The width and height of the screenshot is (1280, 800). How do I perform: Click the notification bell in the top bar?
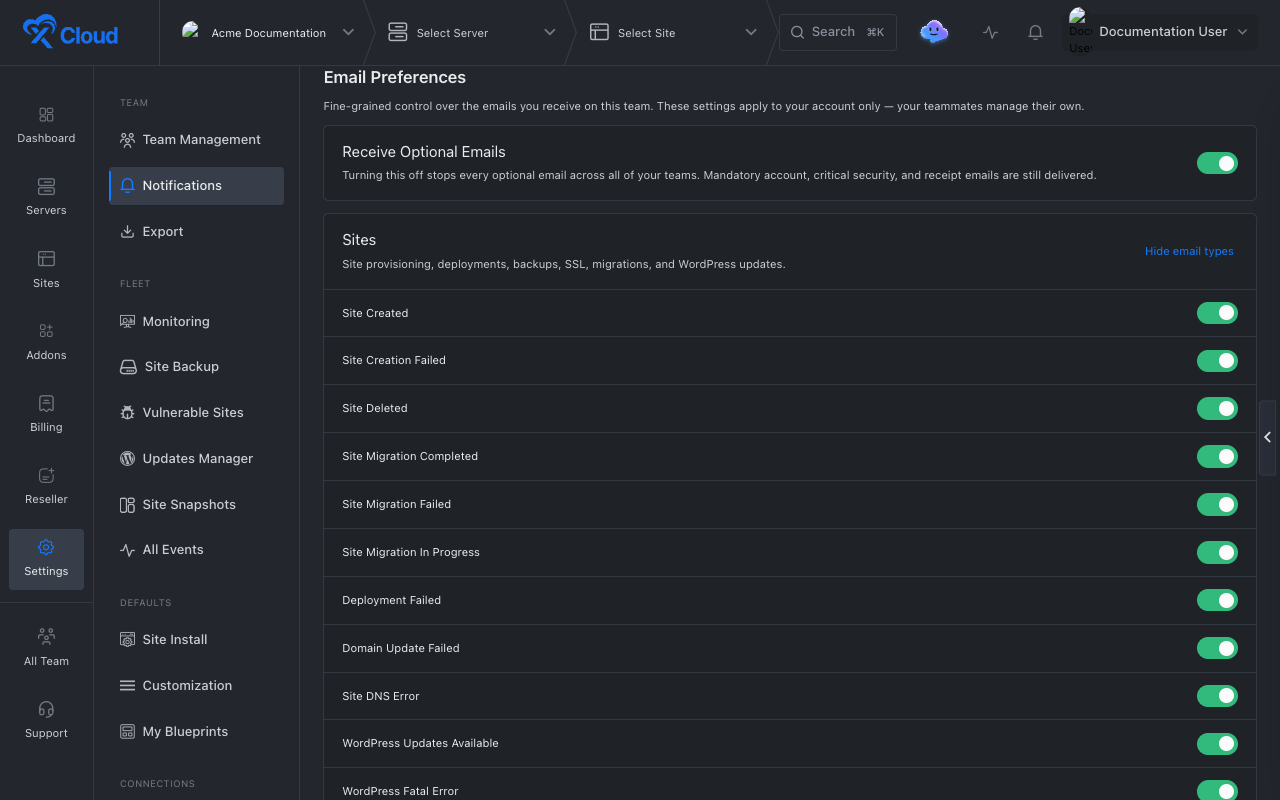tap(1035, 32)
